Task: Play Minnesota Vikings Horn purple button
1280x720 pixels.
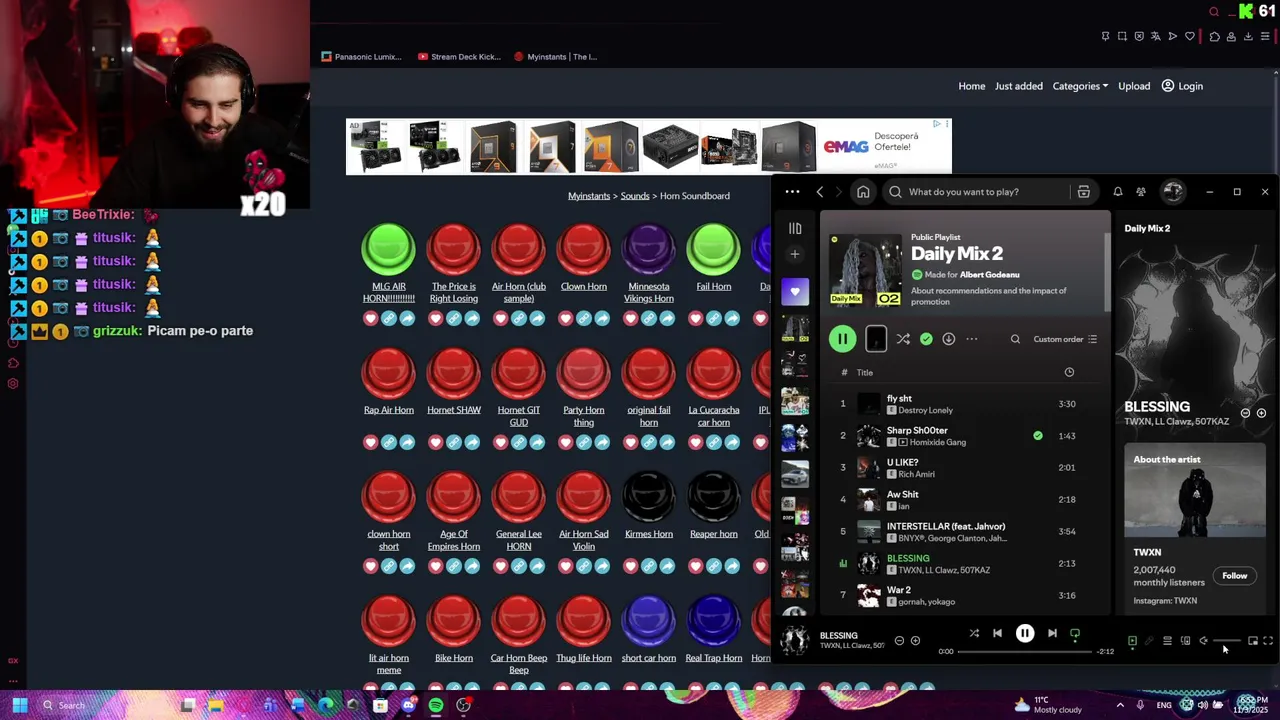Action: (649, 248)
